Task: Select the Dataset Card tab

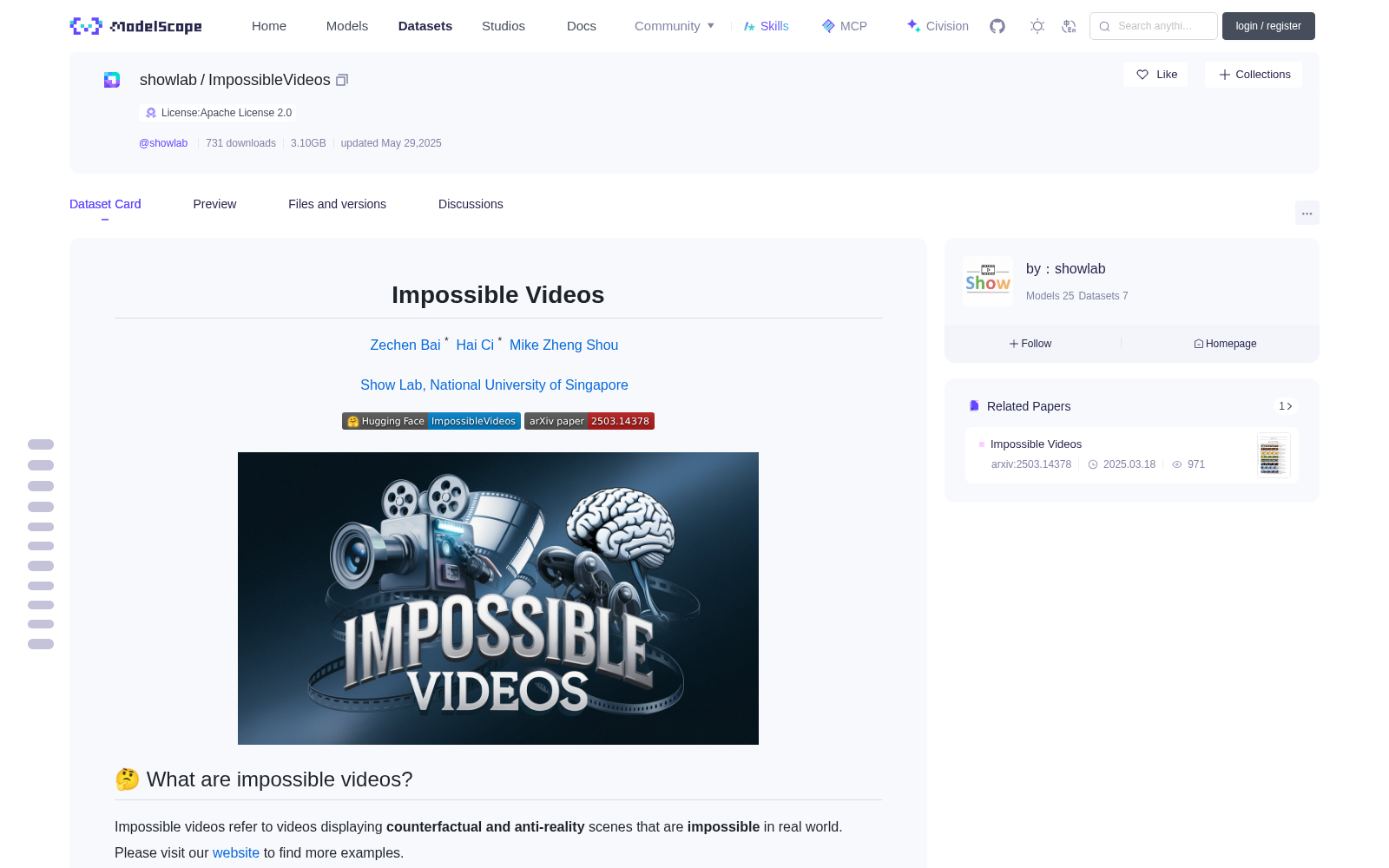Action: pos(105,204)
